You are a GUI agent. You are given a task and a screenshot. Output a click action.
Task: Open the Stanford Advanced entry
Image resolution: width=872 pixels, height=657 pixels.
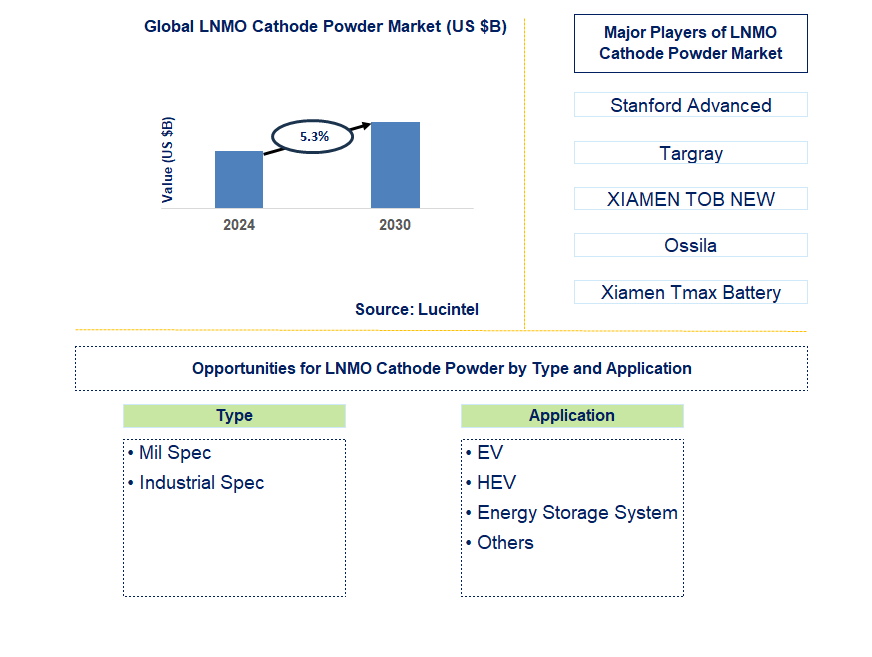coord(690,104)
